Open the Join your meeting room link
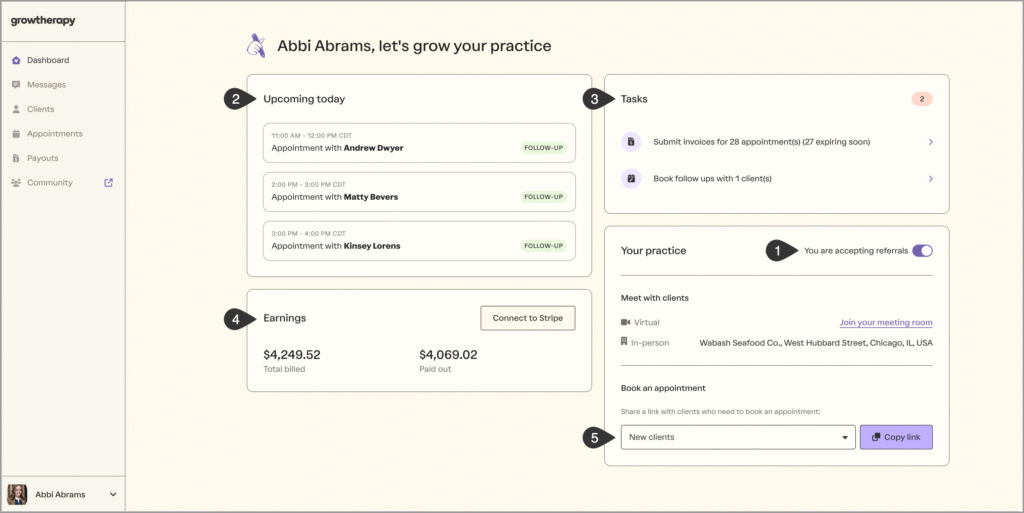Screen dimensions: 1024x513 click(885, 322)
